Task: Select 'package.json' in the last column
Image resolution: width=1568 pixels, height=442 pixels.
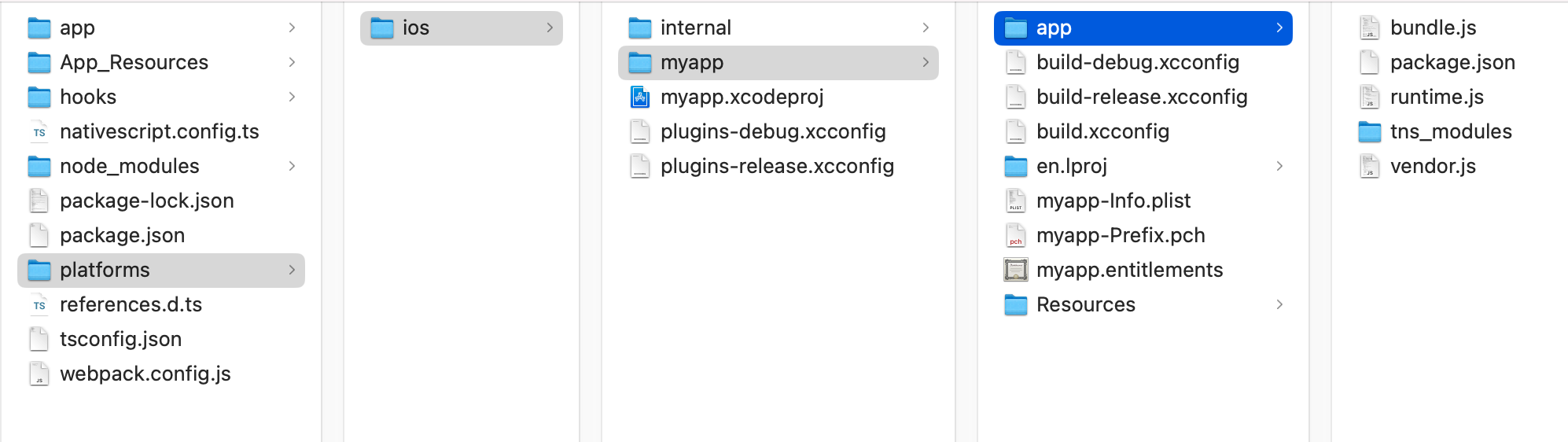Action: tap(1452, 62)
